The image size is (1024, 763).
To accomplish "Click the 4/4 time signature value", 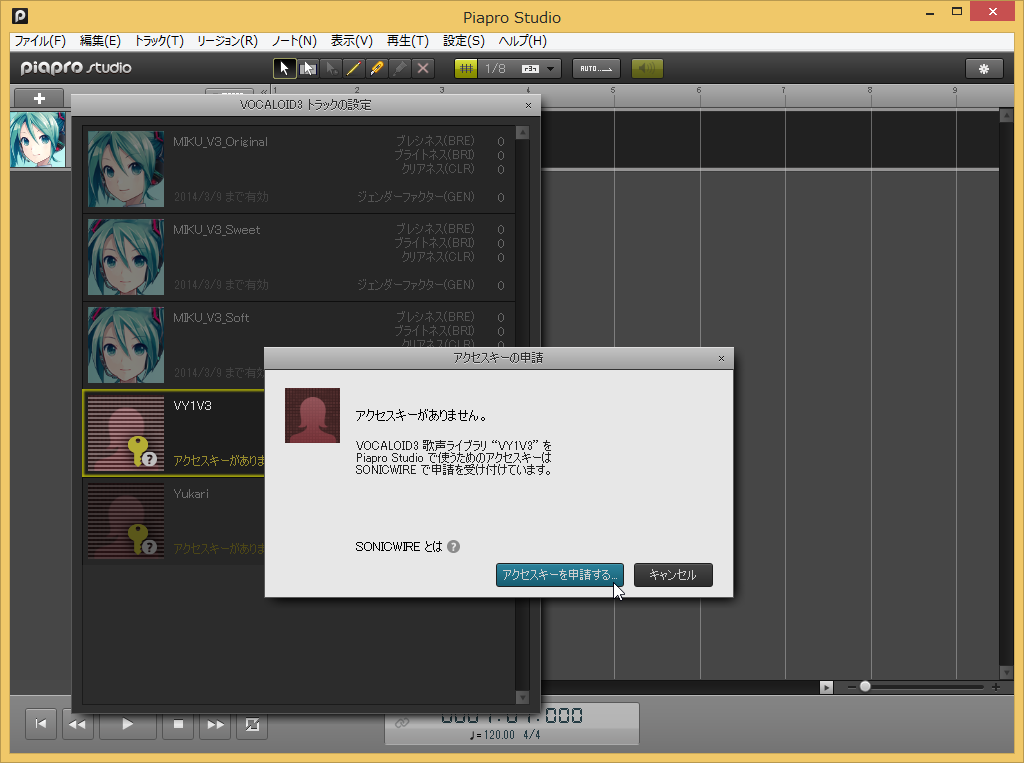I will click(532, 735).
